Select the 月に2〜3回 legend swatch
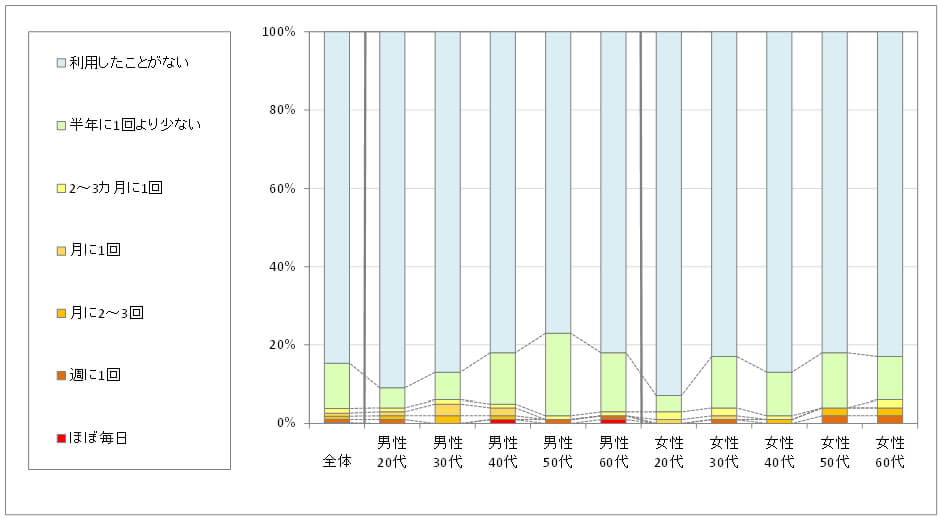Screen dimensions: 938x520 pos(61,312)
